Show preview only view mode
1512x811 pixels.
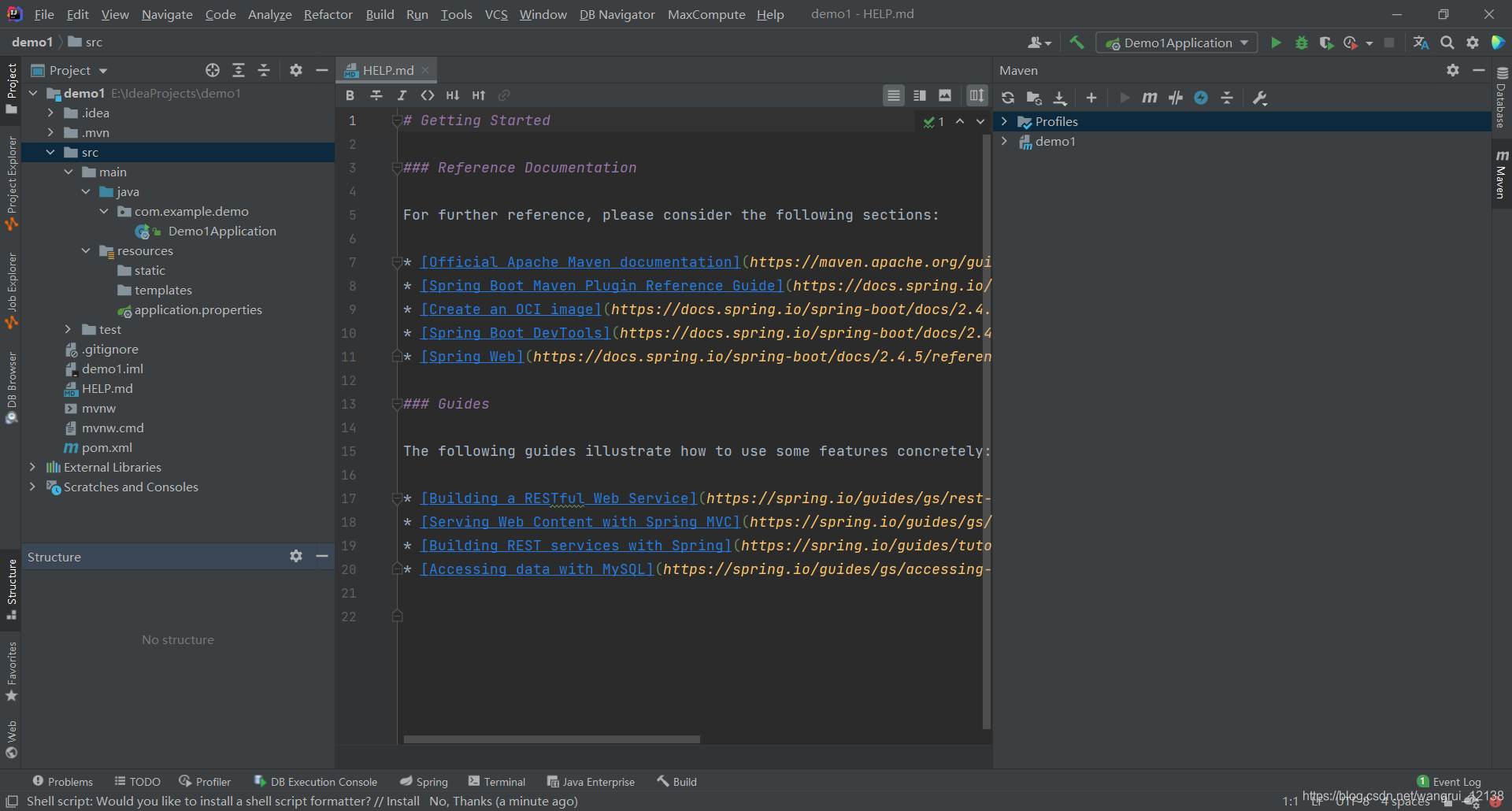click(945, 95)
